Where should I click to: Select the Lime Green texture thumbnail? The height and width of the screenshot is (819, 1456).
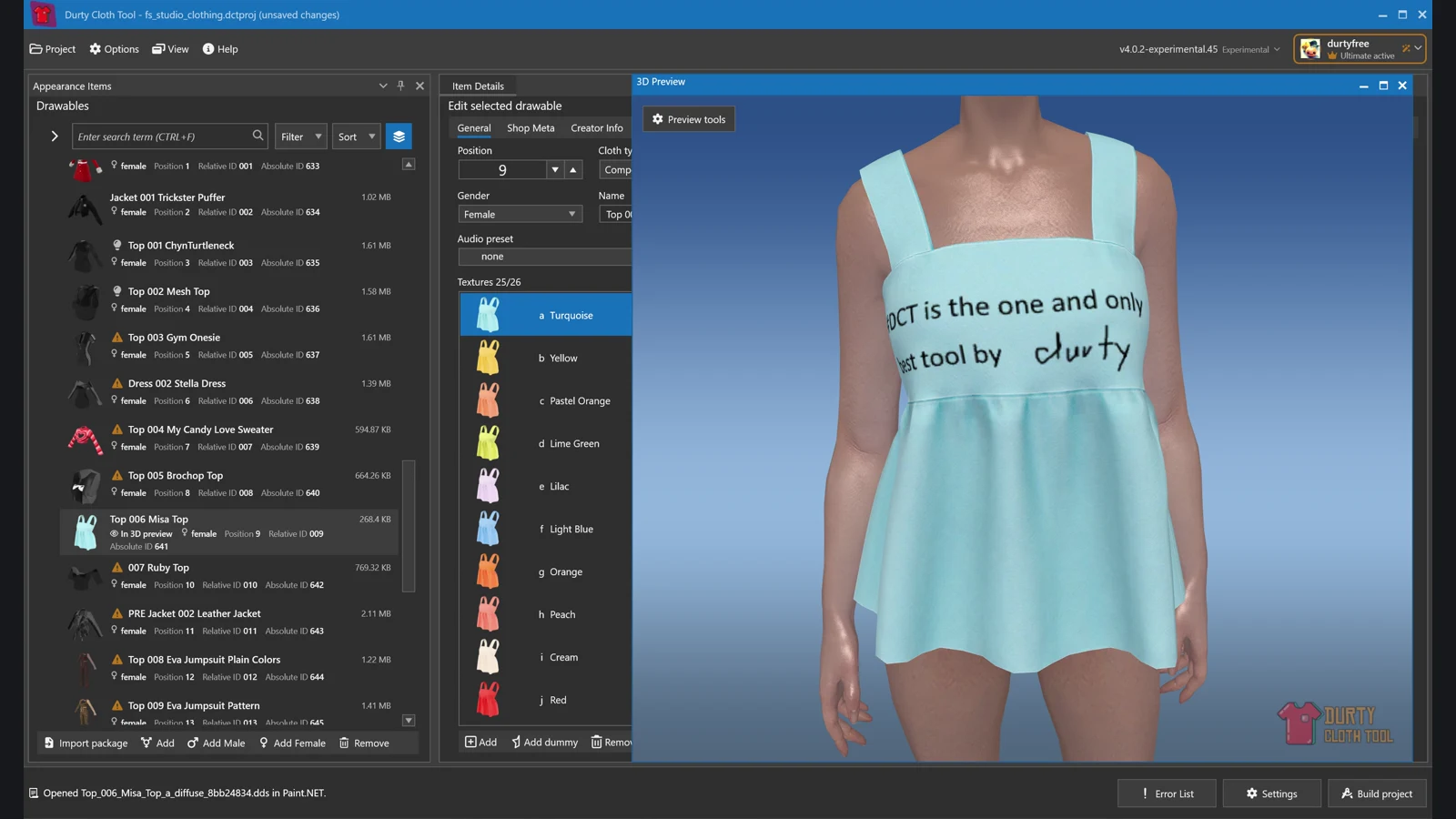(x=489, y=443)
